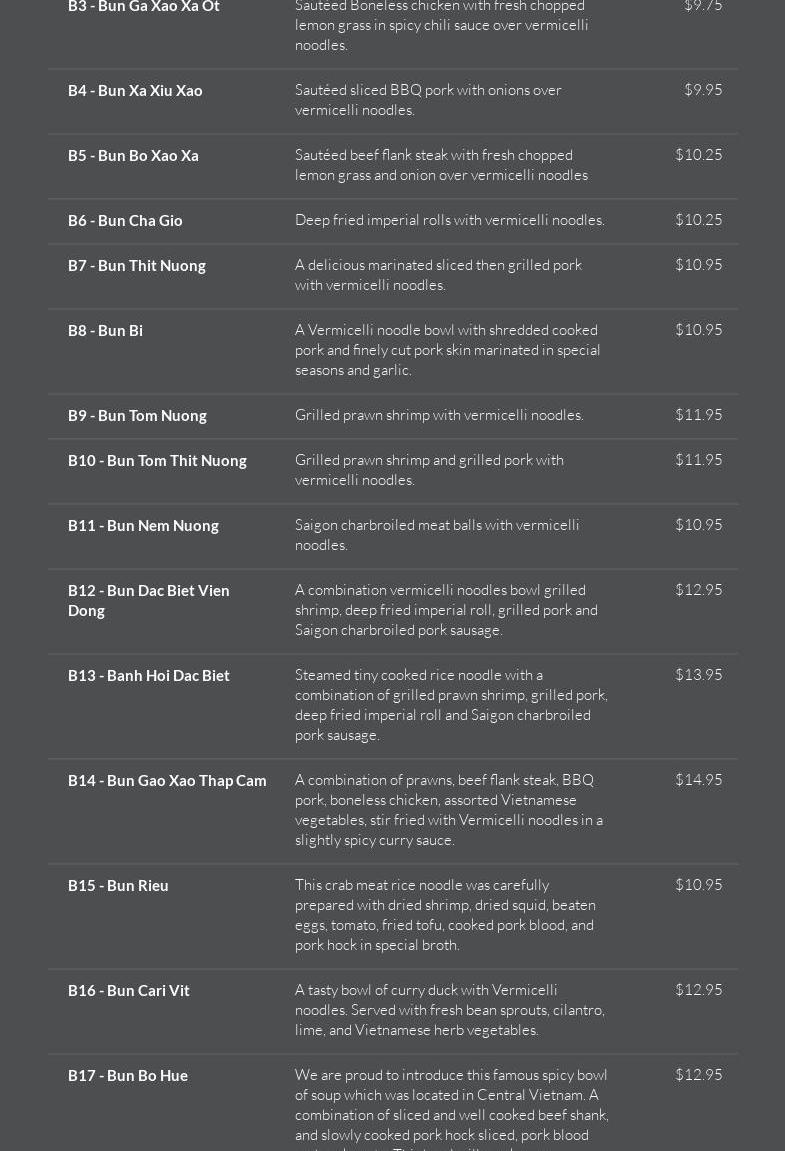The height and width of the screenshot is (1151, 785).
Task: Click B10 - Bun Tom Thit Nuong title
Action: (157, 461)
